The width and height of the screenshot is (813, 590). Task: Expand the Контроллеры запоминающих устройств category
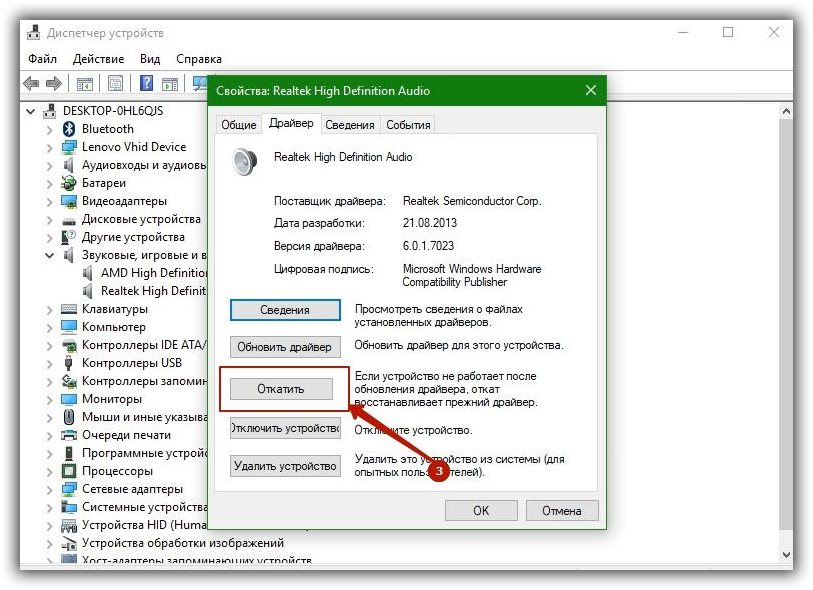click(x=49, y=382)
